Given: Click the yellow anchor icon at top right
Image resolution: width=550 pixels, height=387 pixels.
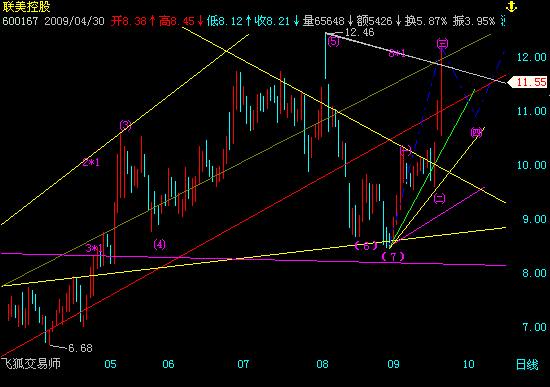Looking at the screenshot, I should tap(511, 6).
